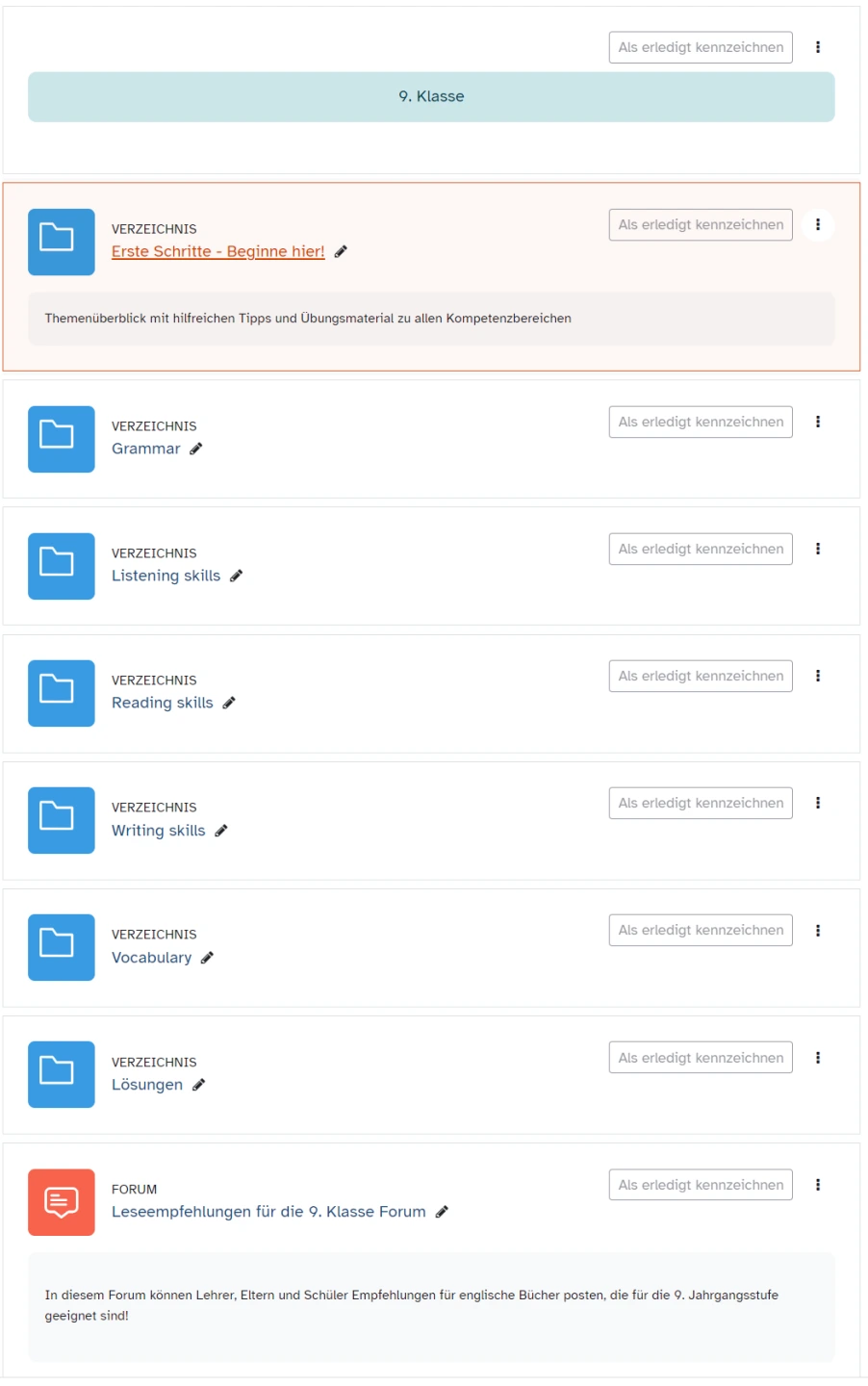Open three-dot menu of 9. Klasse label
This screenshot has width=868, height=1386.
point(818,47)
